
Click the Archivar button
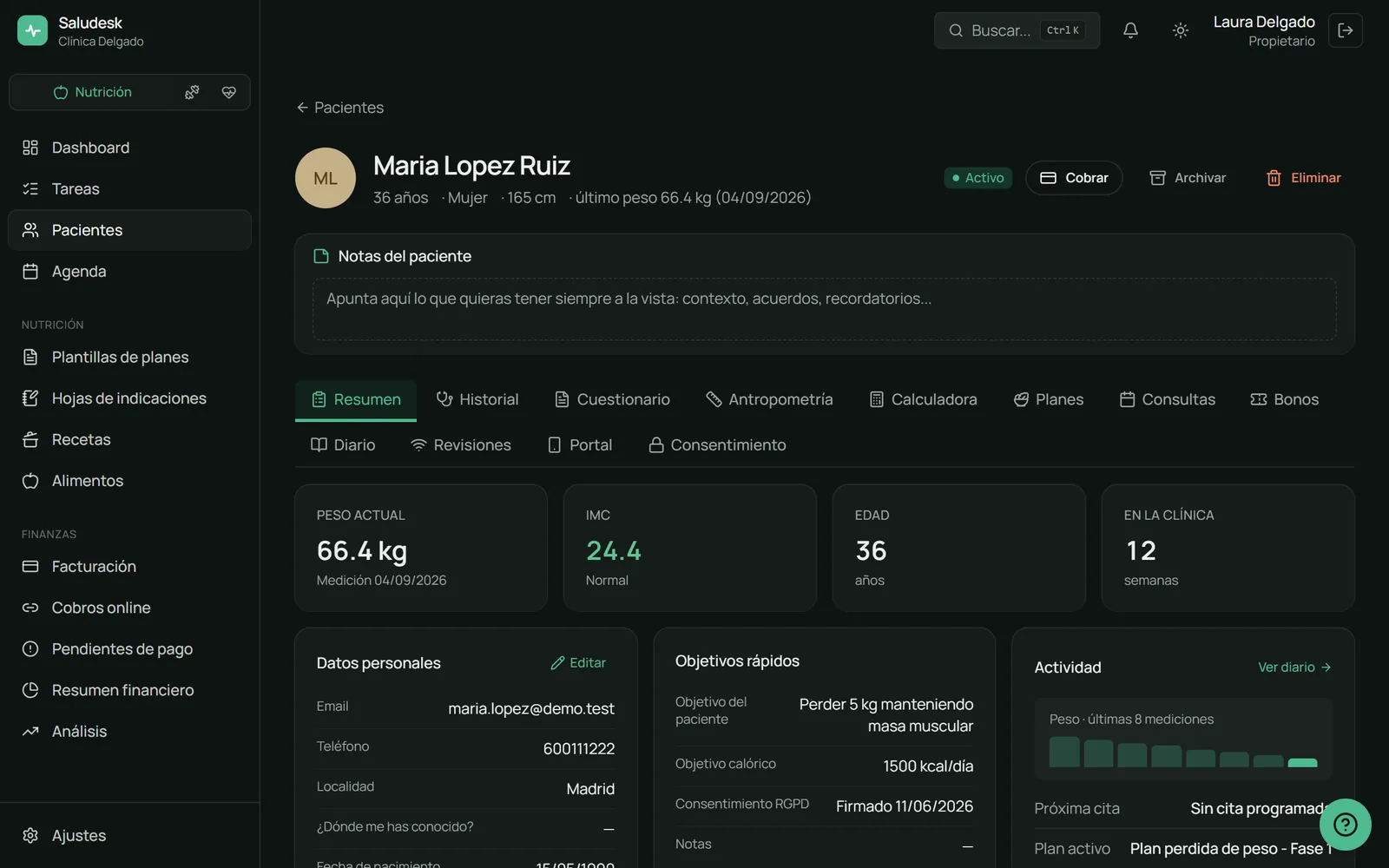tap(1188, 178)
